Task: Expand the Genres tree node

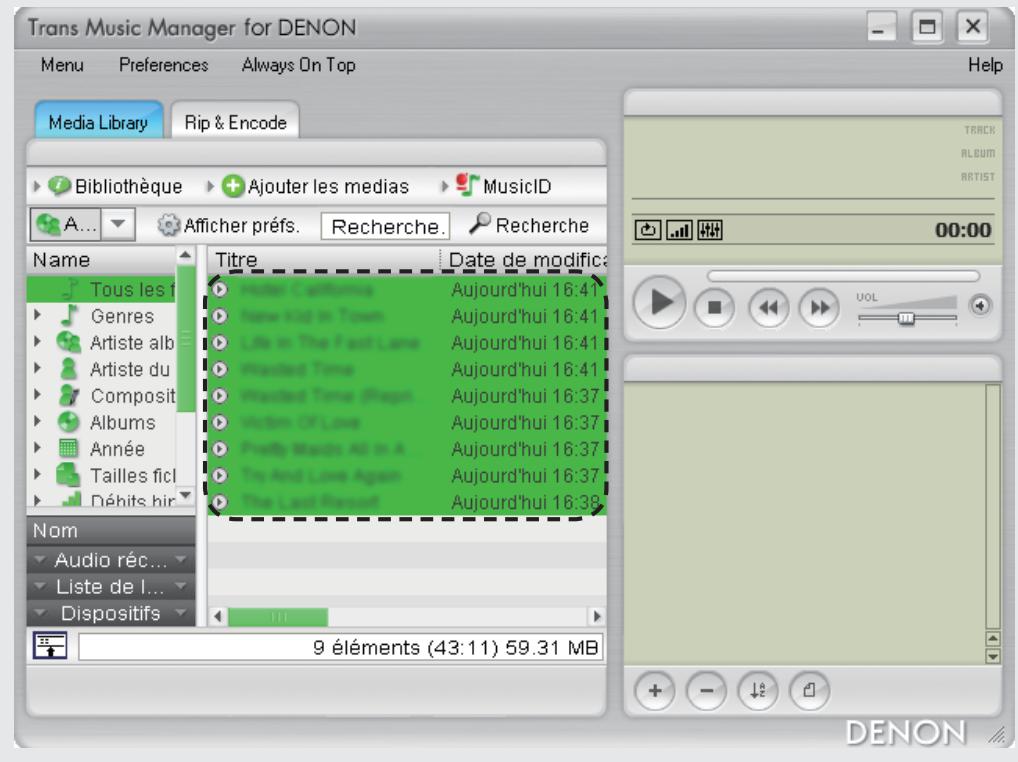Action: point(38,315)
